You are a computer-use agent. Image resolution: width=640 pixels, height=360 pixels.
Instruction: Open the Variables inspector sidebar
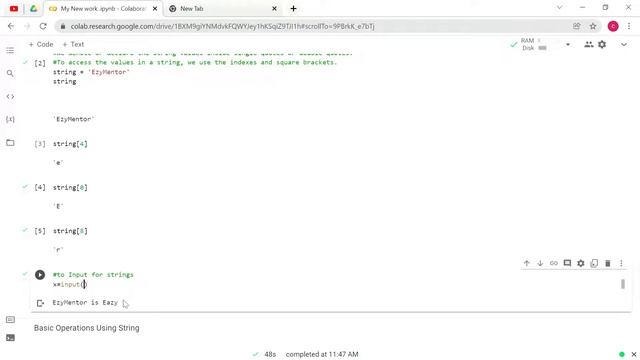(10, 119)
